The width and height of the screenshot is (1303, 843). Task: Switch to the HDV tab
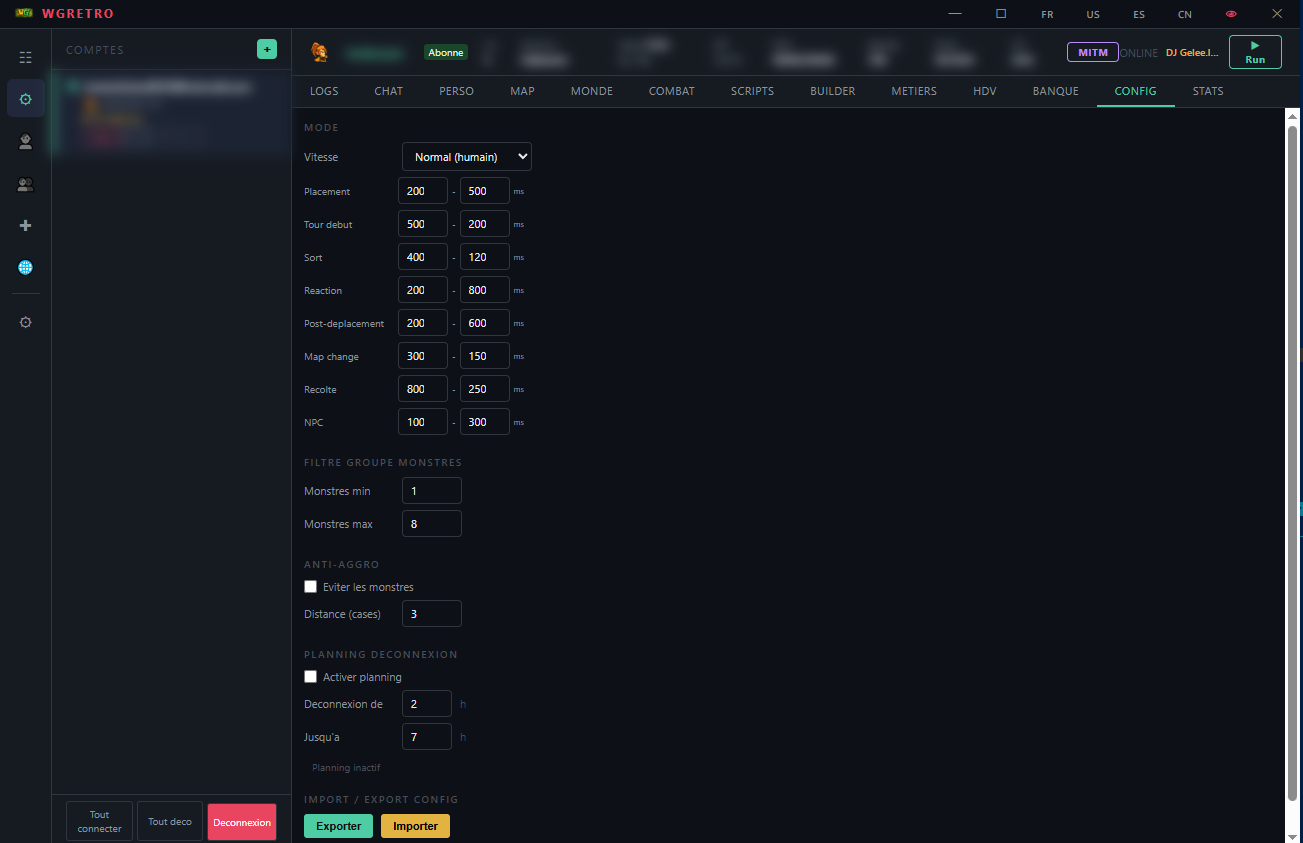tap(985, 91)
